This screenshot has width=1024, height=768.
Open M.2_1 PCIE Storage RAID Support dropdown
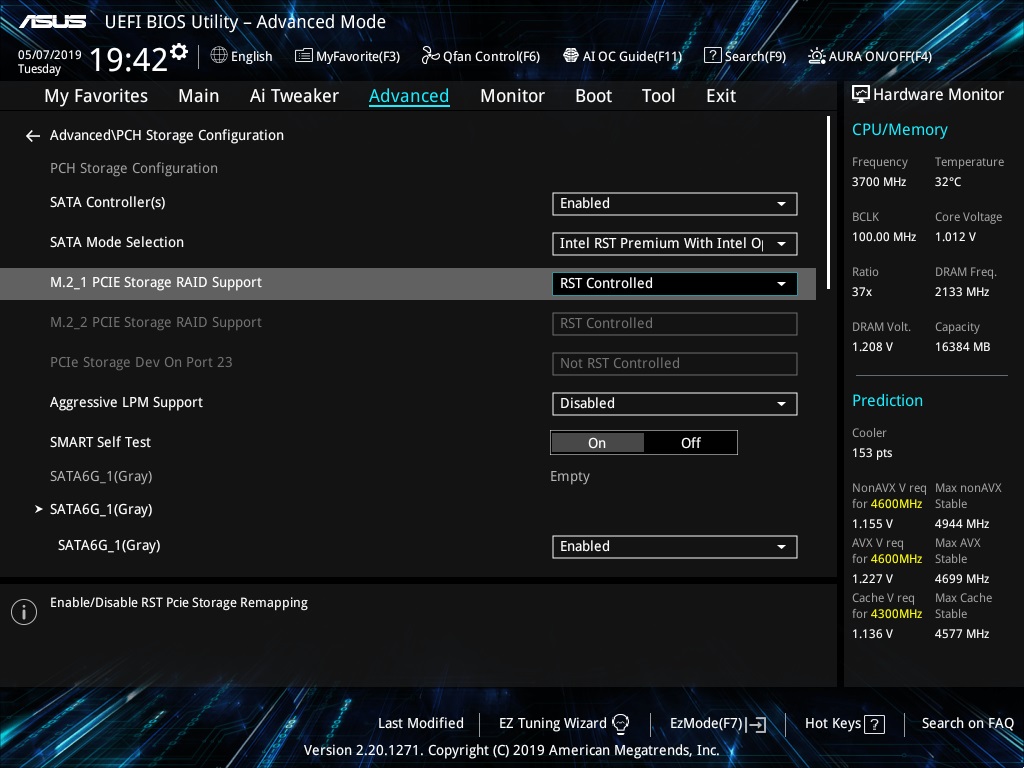tap(675, 283)
